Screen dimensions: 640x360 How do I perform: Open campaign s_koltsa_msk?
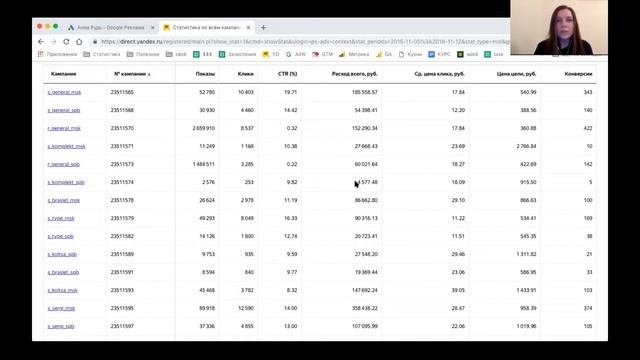(62, 290)
